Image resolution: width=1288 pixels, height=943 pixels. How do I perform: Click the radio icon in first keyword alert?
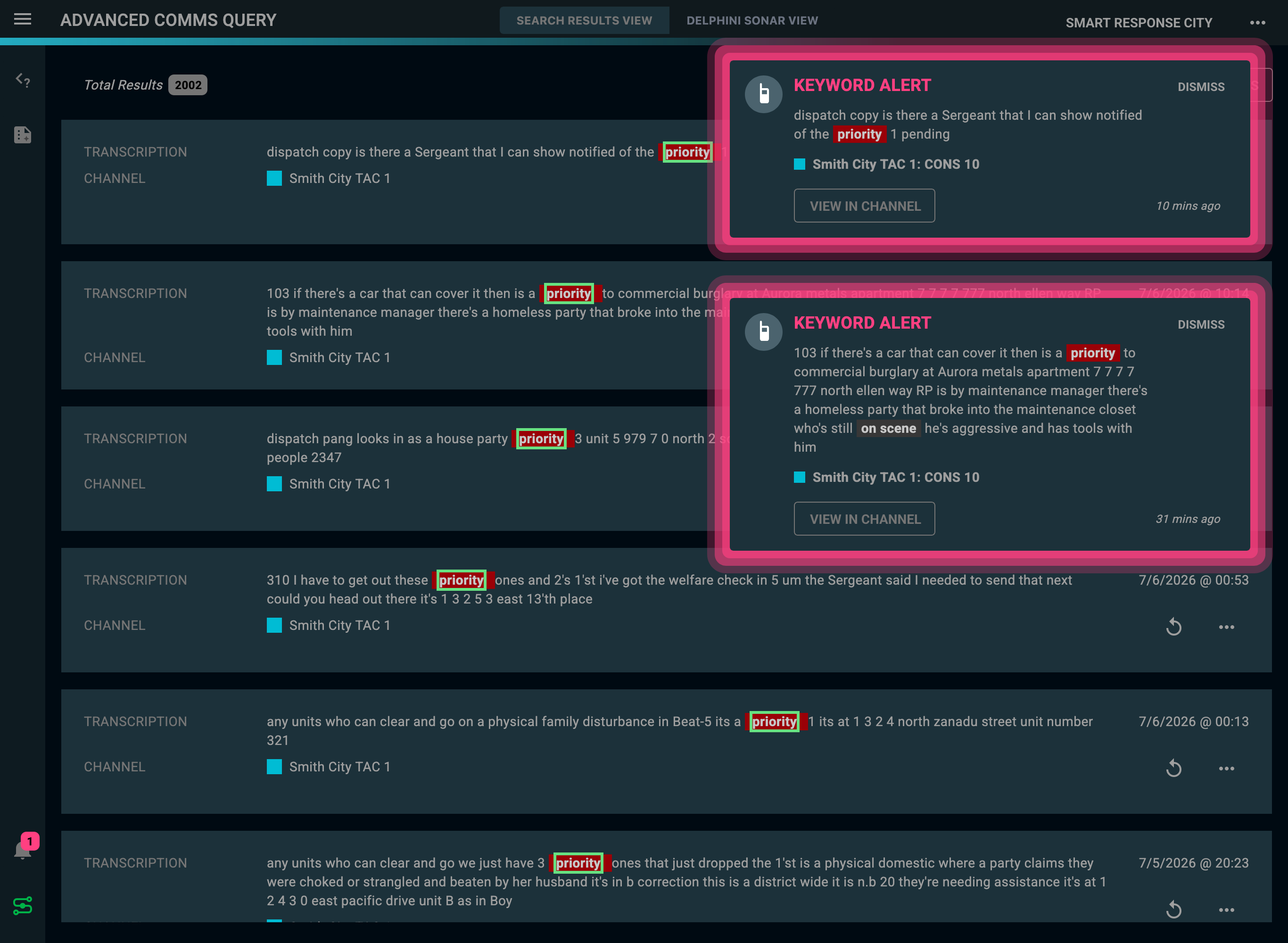coord(764,94)
